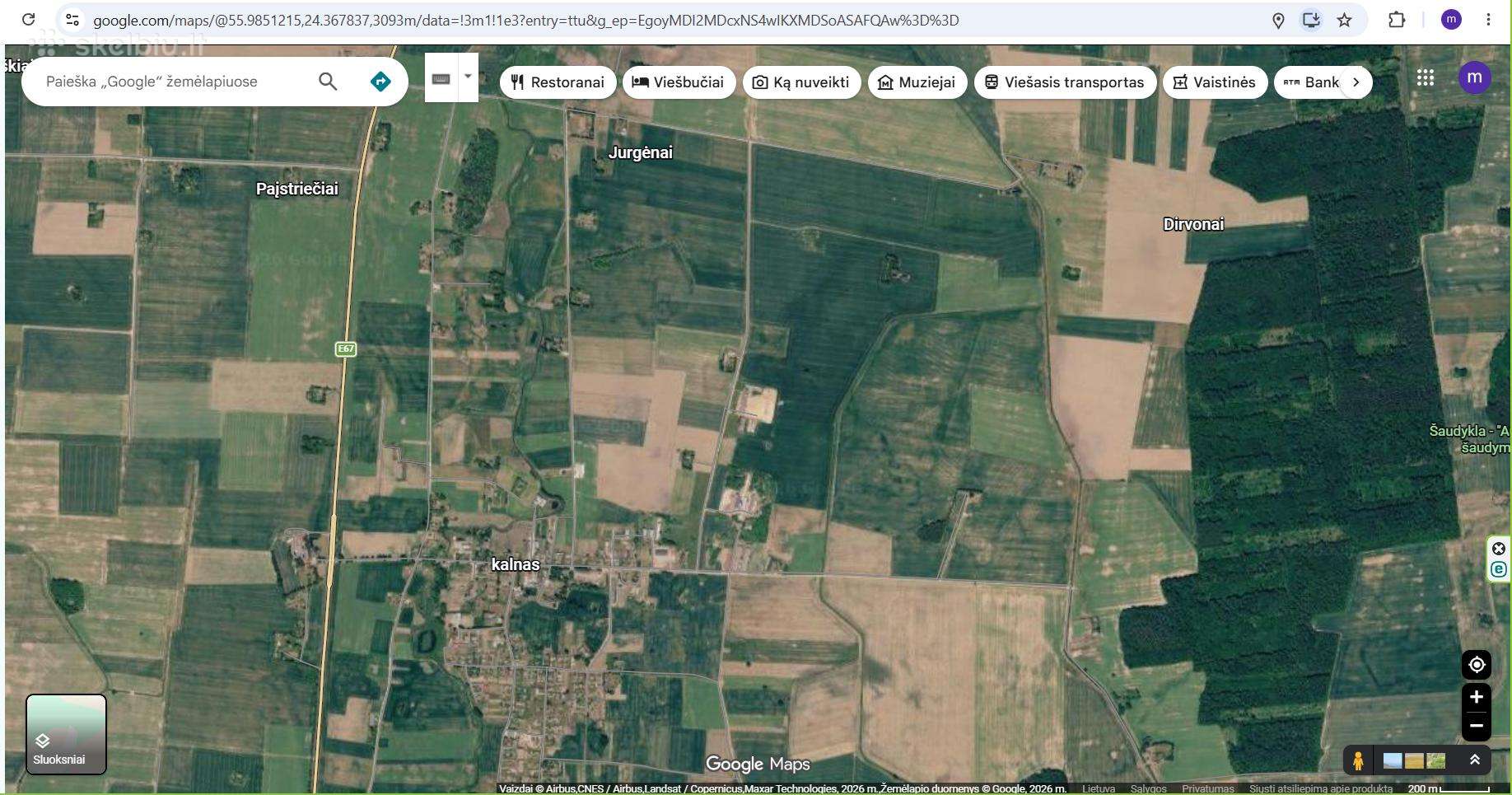Viewport: 1512px width, 795px height.
Task: Select the Street View pegman
Action: click(1358, 760)
